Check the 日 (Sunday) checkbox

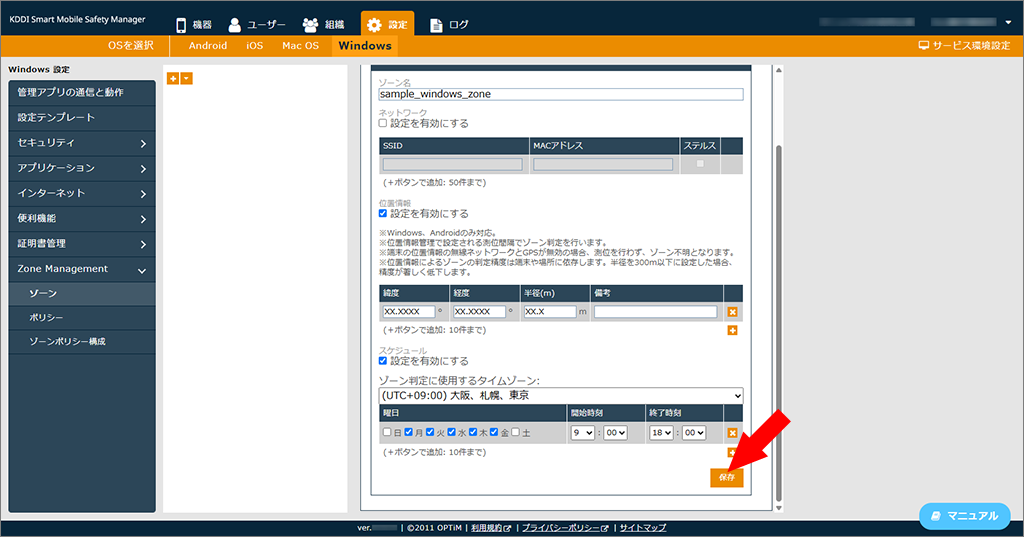[x=387, y=432]
